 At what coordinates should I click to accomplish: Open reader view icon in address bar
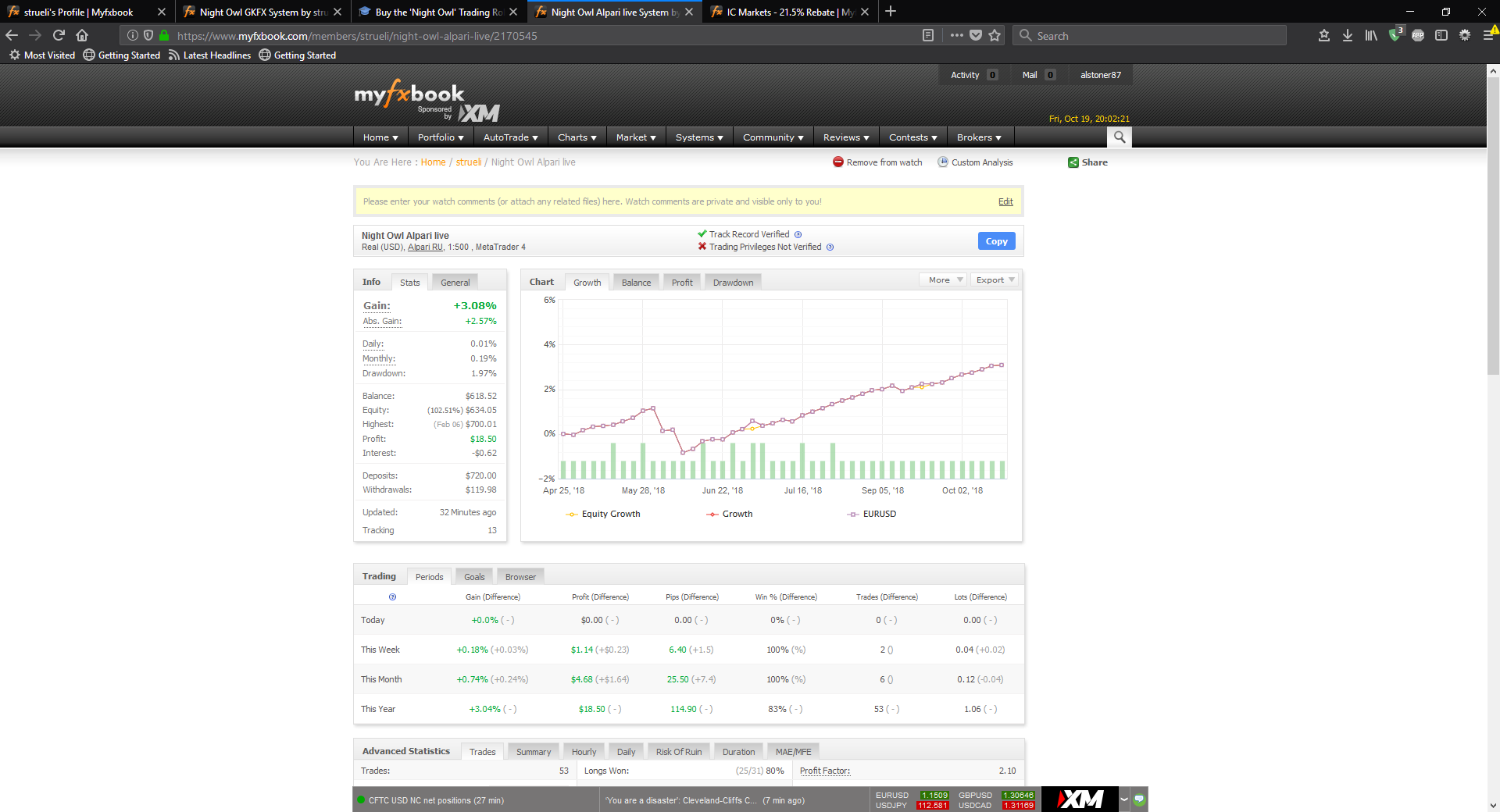[928, 35]
